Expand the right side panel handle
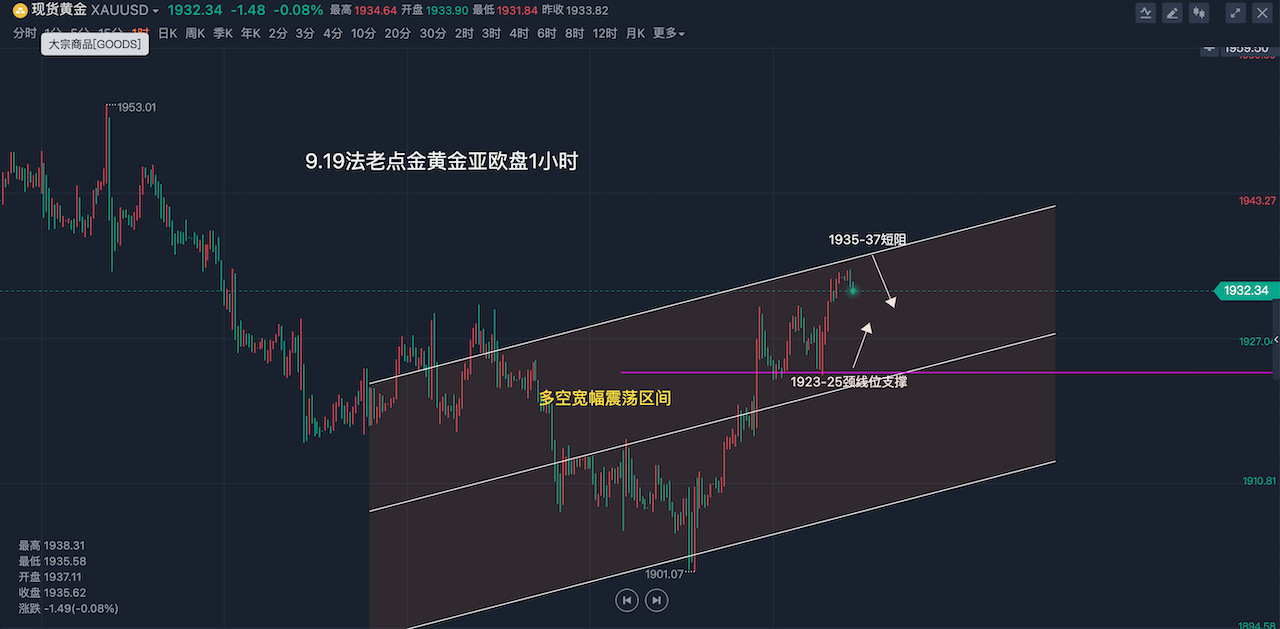Viewport: 1280px width, 629px height. (x=1275, y=341)
